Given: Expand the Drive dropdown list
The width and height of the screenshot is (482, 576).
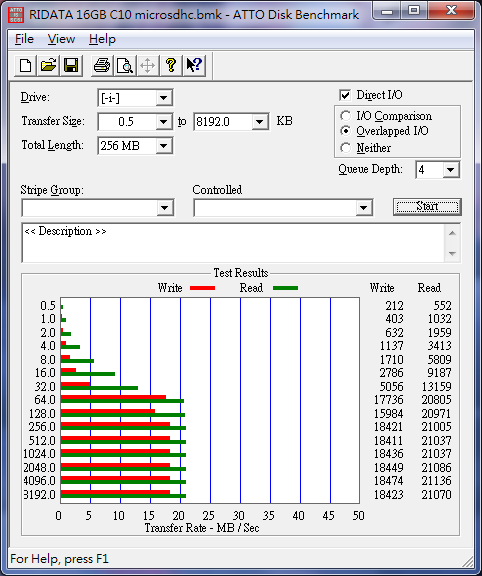Looking at the screenshot, I should tap(163, 98).
